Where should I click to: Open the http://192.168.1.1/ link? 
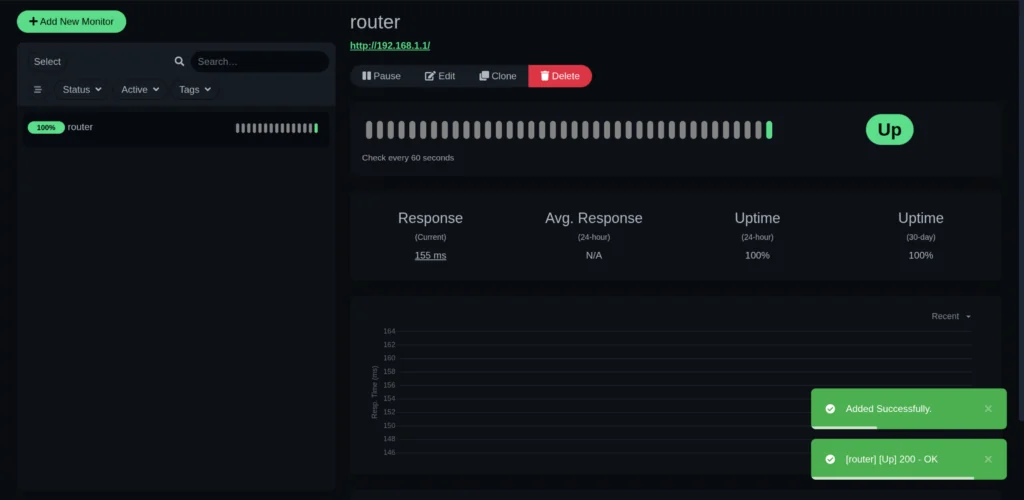pyautogui.click(x=390, y=46)
